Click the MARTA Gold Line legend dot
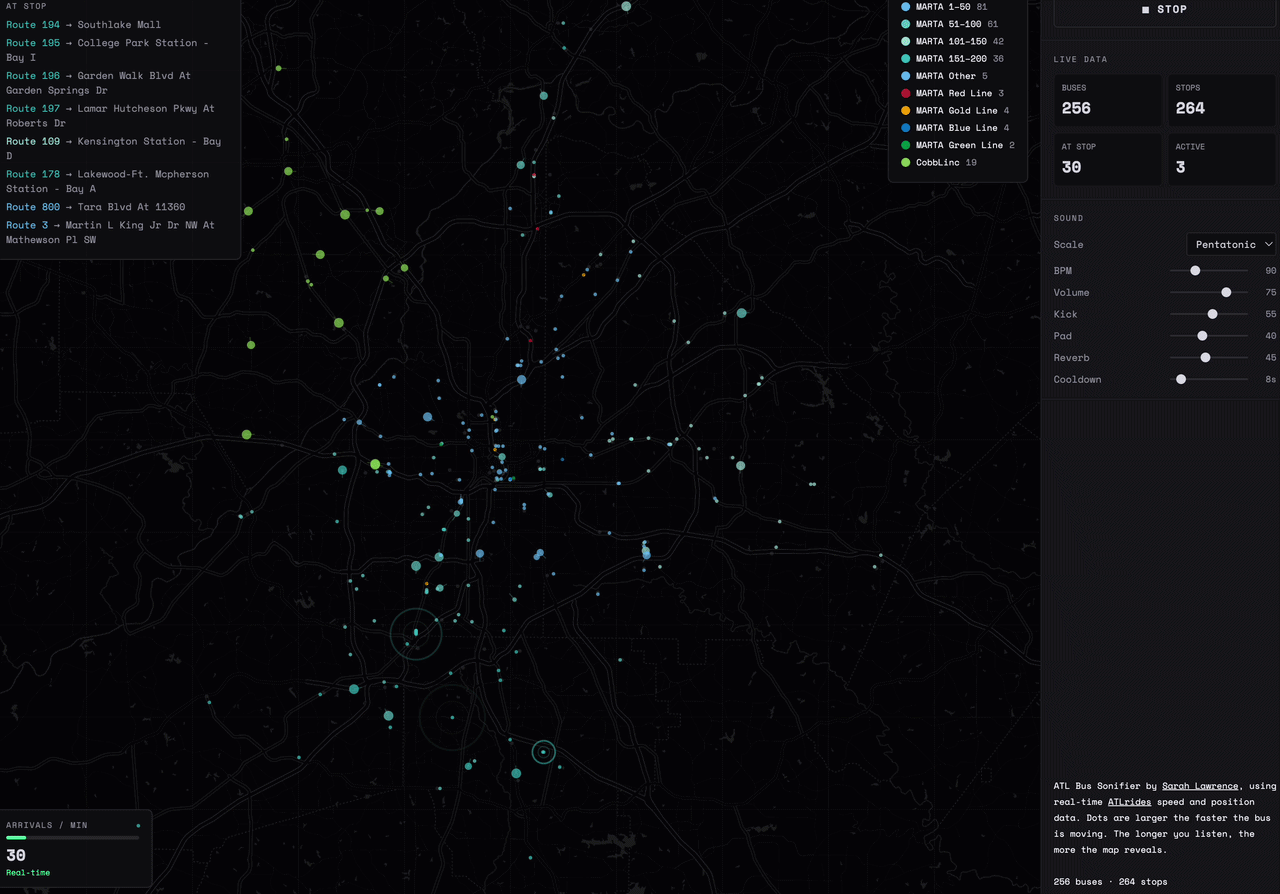 coord(905,110)
